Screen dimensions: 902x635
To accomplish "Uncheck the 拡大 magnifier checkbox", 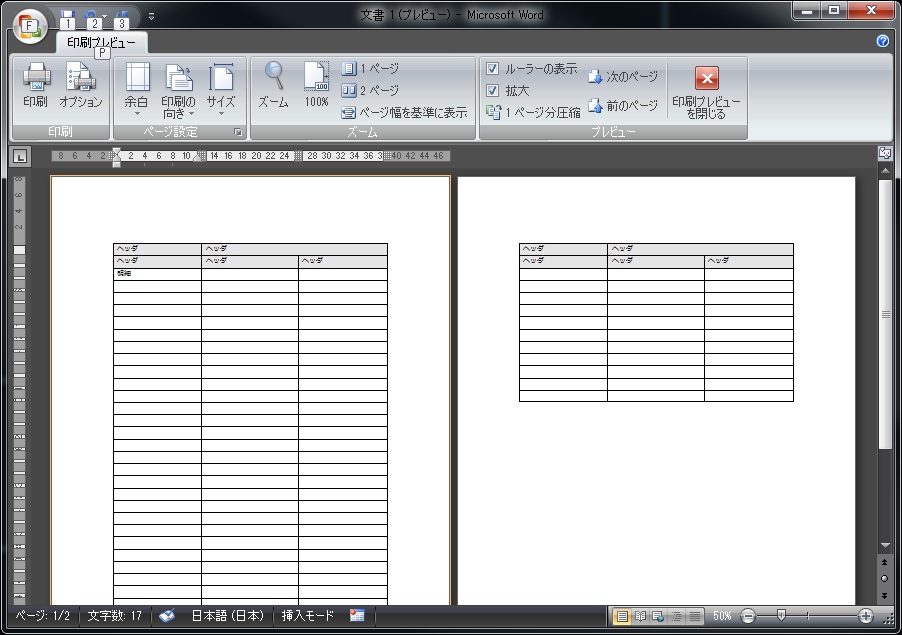I will pyautogui.click(x=492, y=91).
